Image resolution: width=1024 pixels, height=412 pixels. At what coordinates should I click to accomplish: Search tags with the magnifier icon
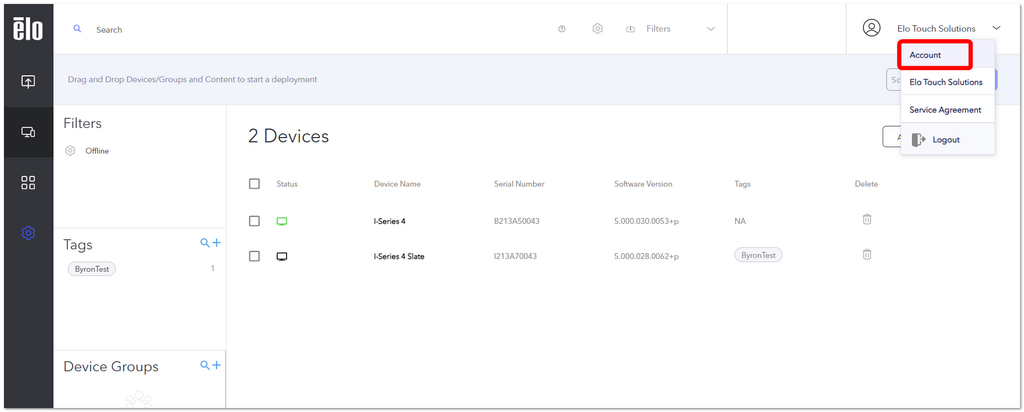205,243
